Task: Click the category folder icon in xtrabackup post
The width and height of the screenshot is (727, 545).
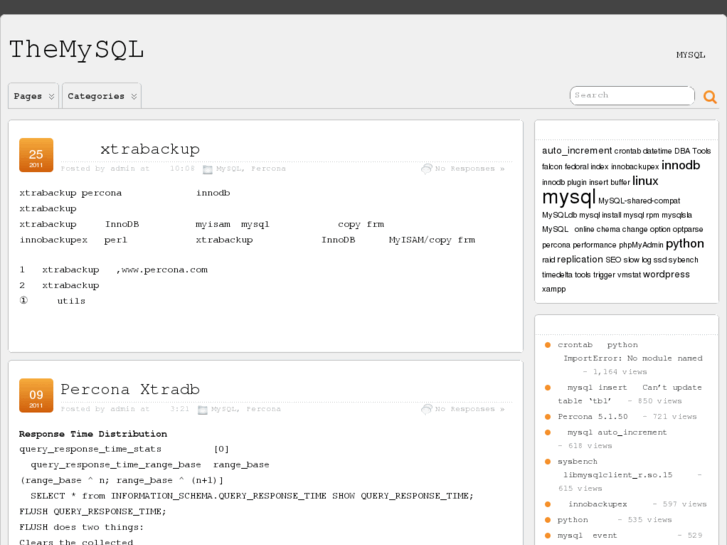Action: [x=208, y=169]
